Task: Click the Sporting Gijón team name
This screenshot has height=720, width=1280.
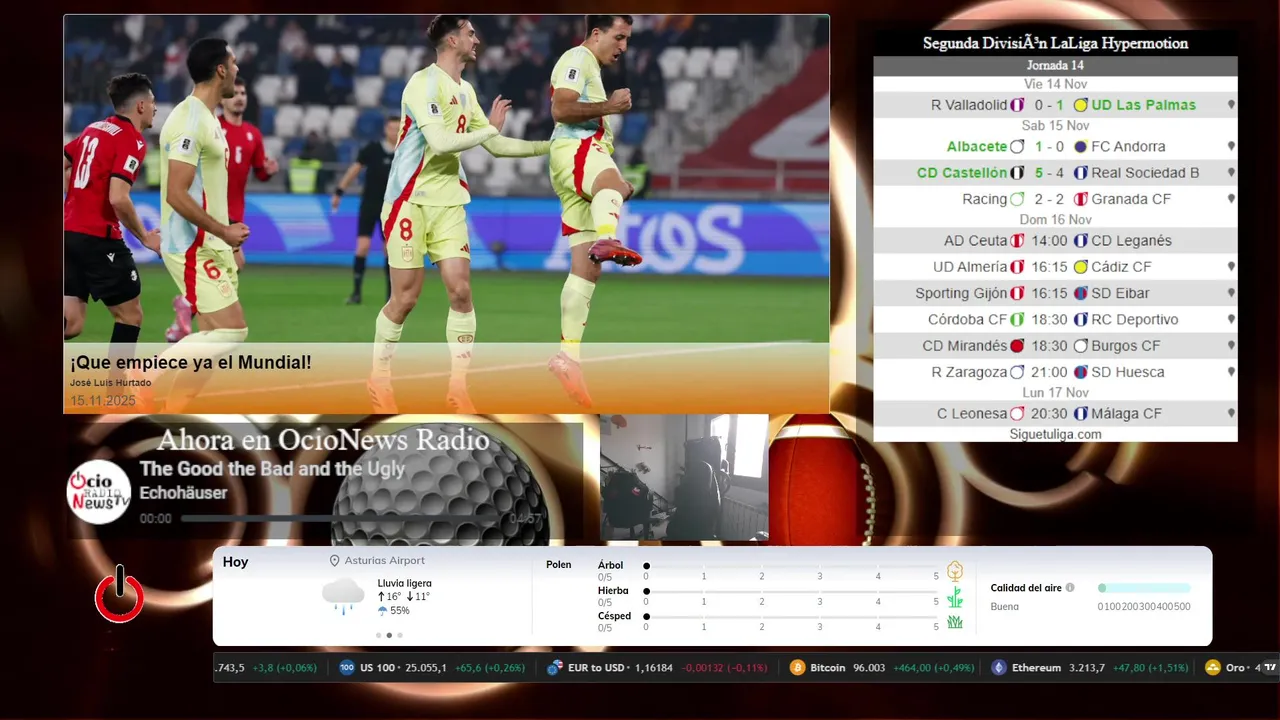Action: coord(961,293)
